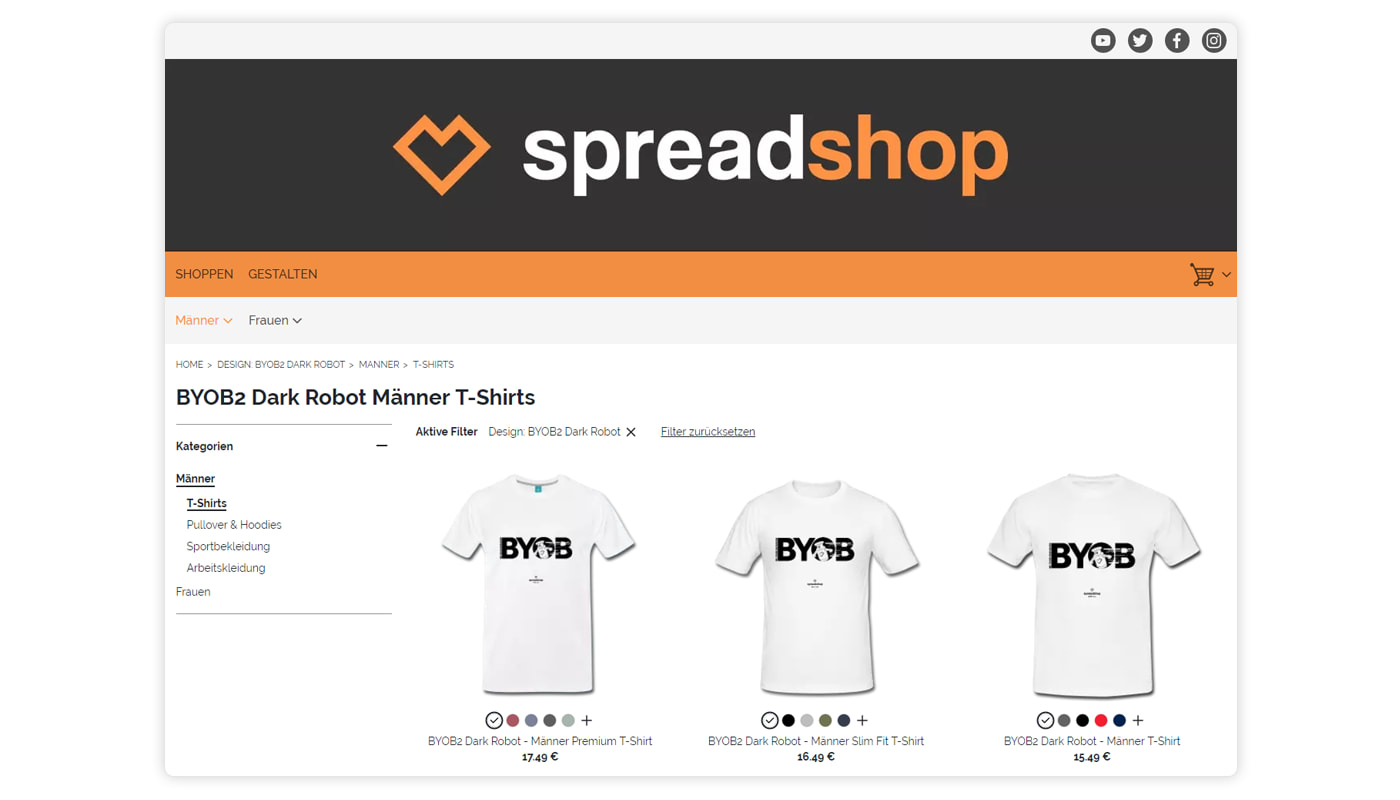Open the Instagram social icon
The width and height of the screenshot is (1400, 800).
pos(1214,41)
